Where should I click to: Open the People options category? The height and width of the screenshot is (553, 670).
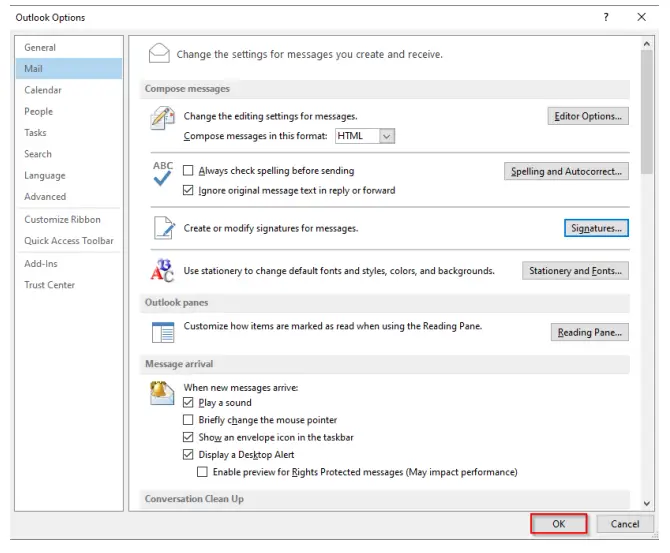[x=69, y=111]
